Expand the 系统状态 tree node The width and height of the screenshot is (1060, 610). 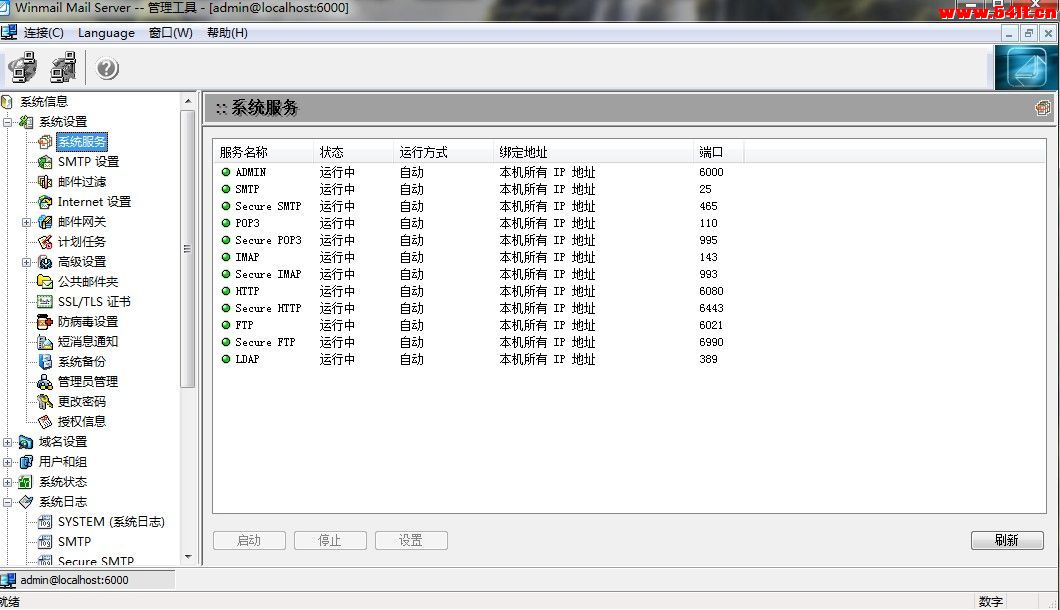click(x=7, y=482)
